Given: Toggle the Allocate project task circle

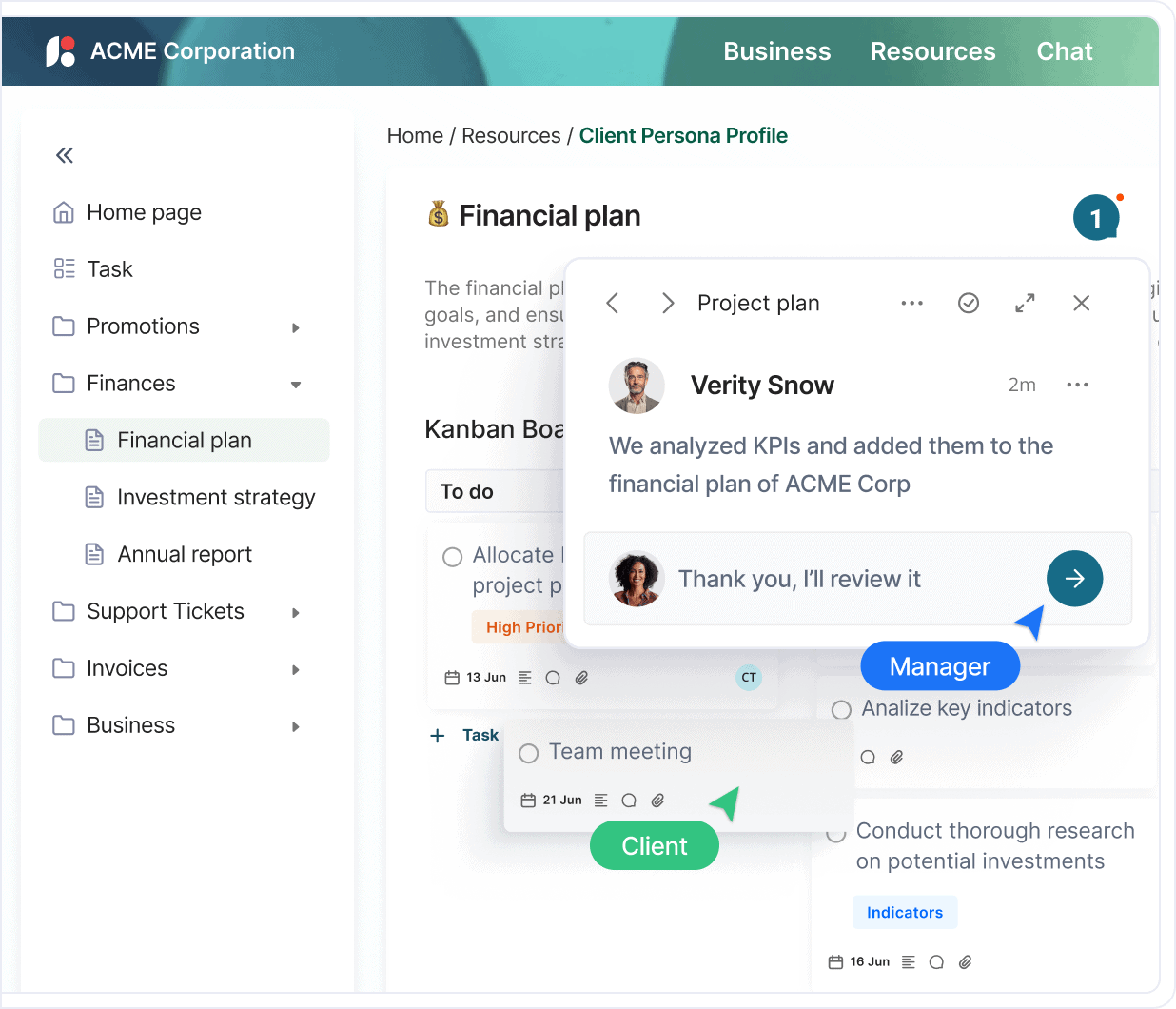Looking at the screenshot, I should pyautogui.click(x=453, y=557).
